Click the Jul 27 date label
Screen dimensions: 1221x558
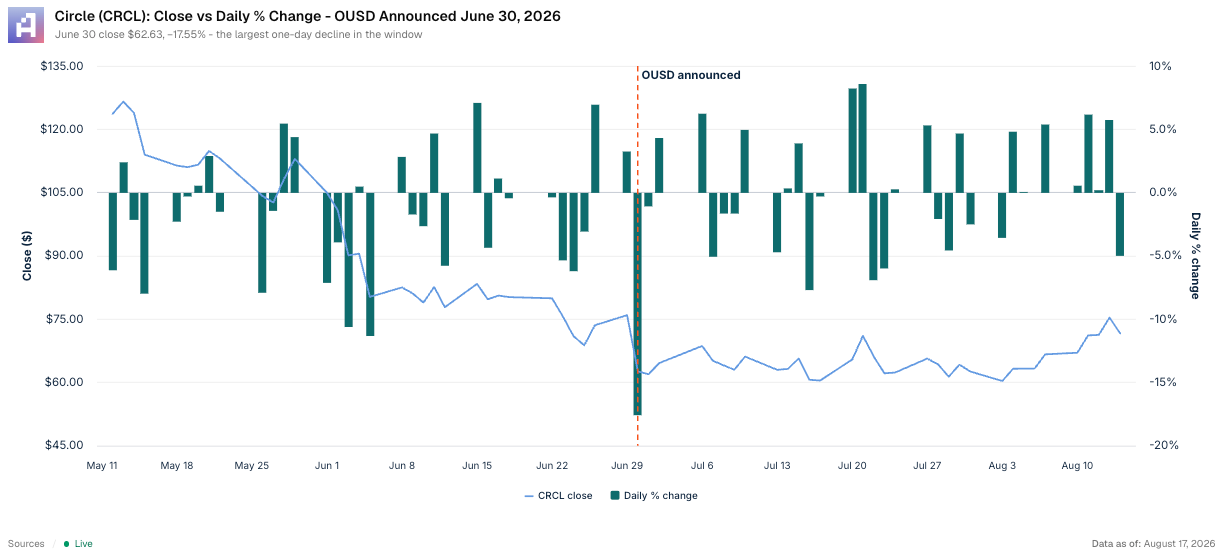pos(927,465)
